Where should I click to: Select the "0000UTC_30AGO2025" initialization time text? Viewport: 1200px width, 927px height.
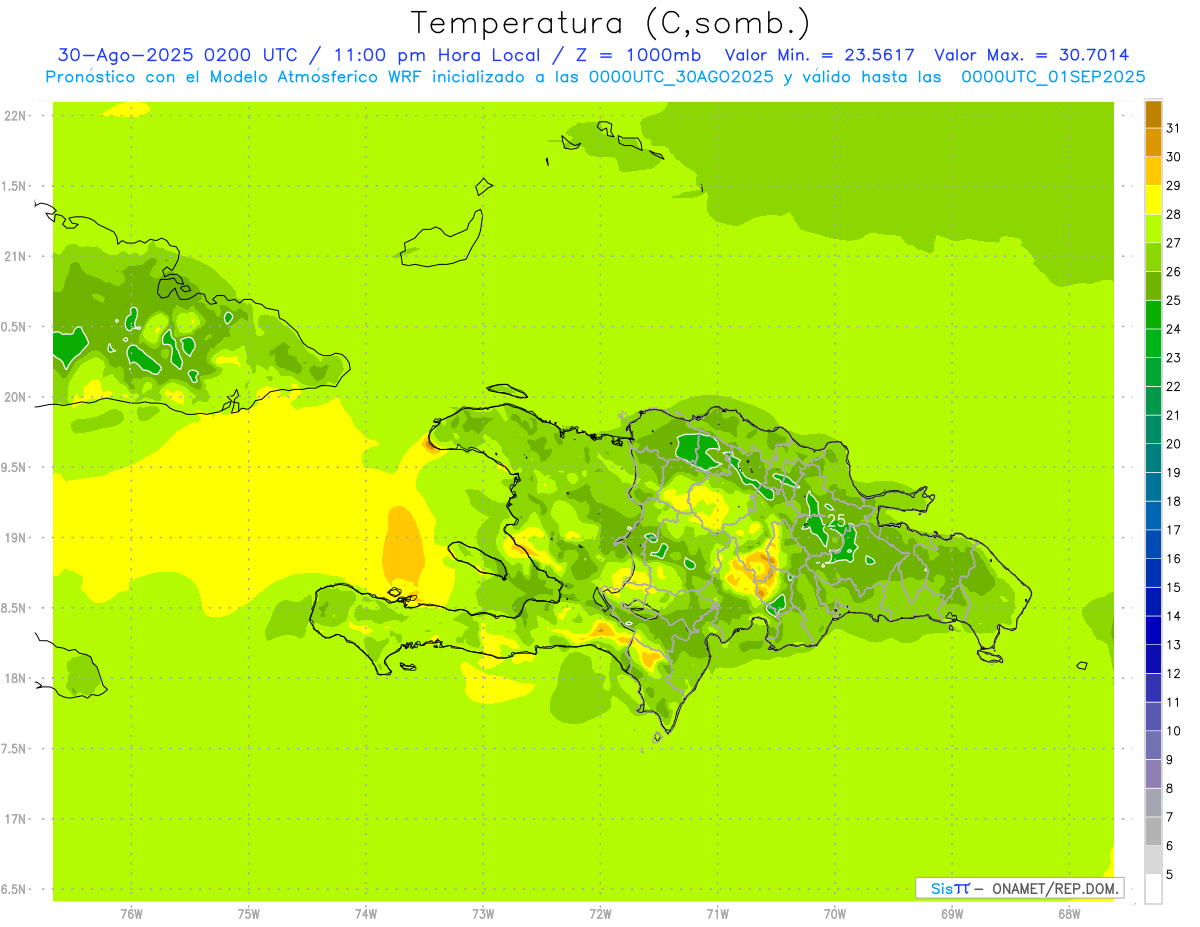click(x=681, y=76)
